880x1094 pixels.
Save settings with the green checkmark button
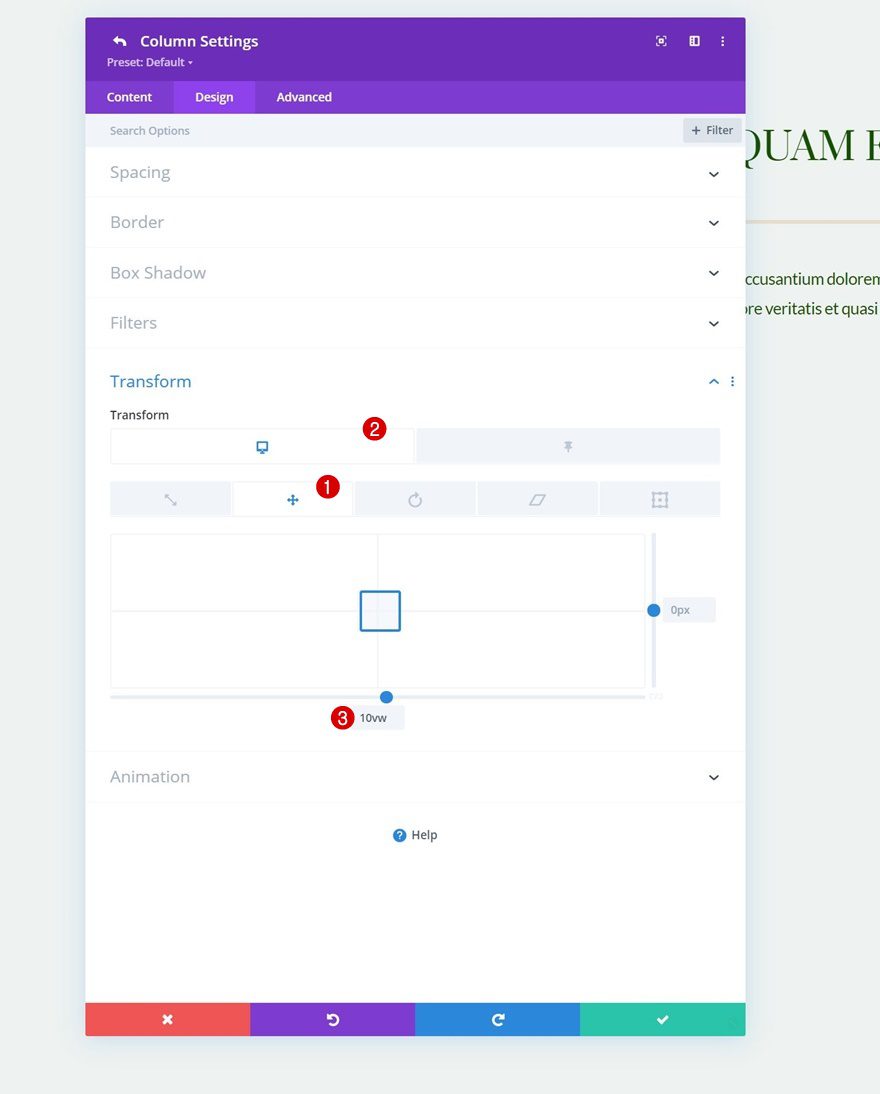[662, 1019]
